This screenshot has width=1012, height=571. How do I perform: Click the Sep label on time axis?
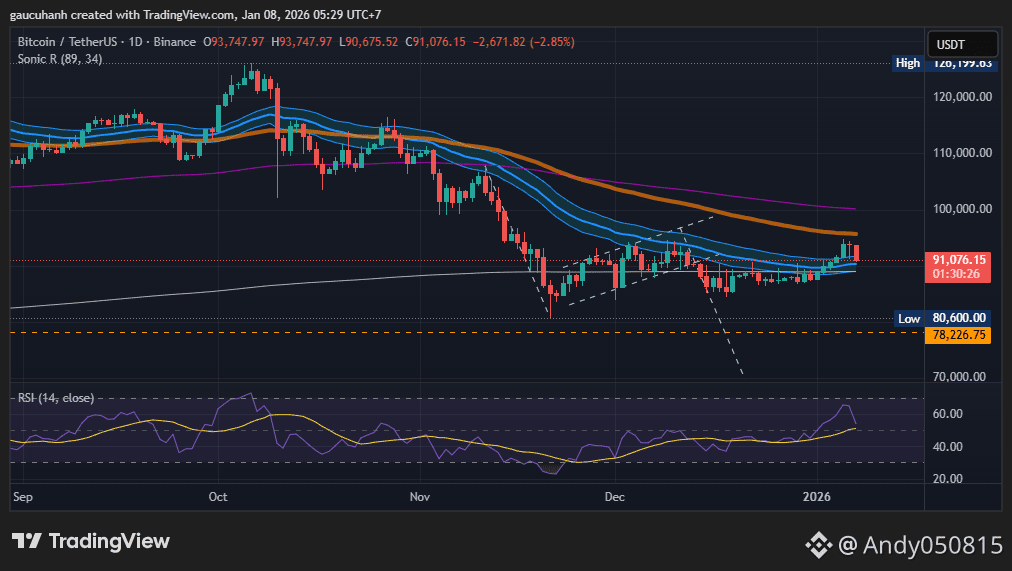(x=22, y=496)
